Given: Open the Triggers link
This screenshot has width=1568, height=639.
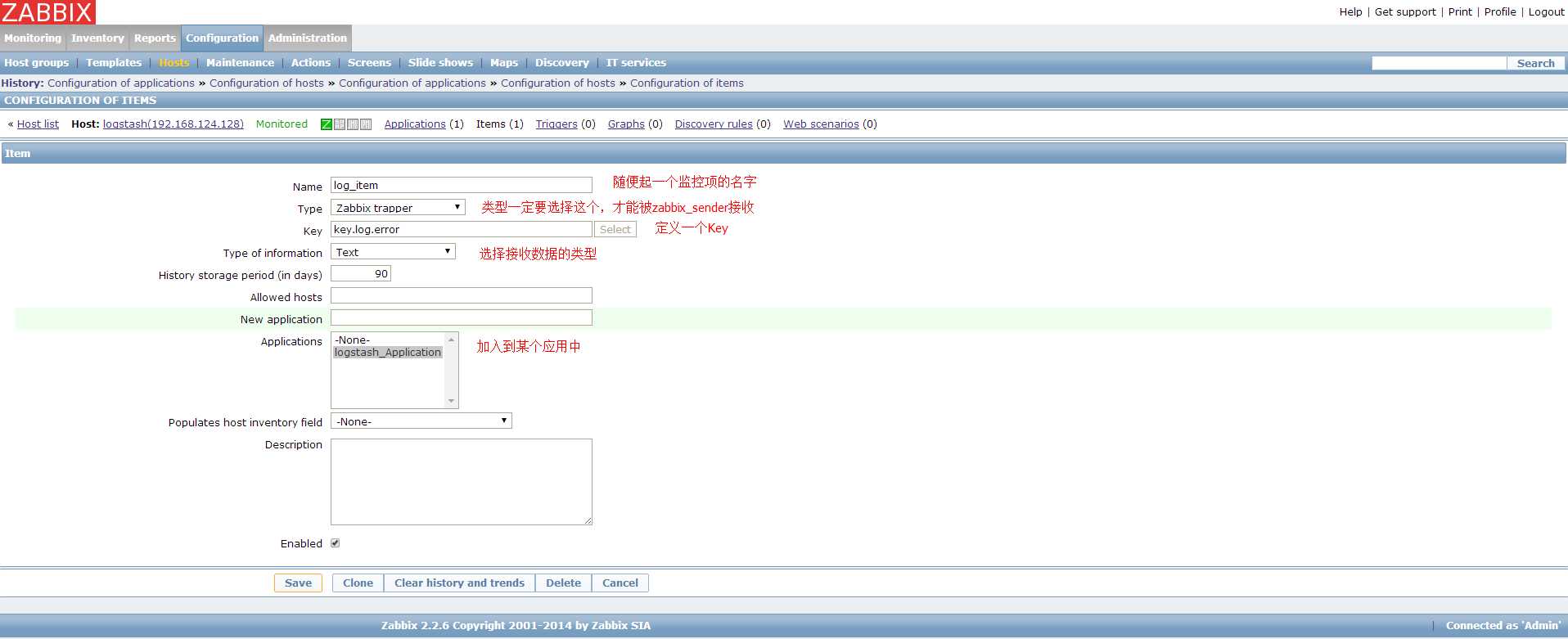Looking at the screenshot, I should click(556, 124).
